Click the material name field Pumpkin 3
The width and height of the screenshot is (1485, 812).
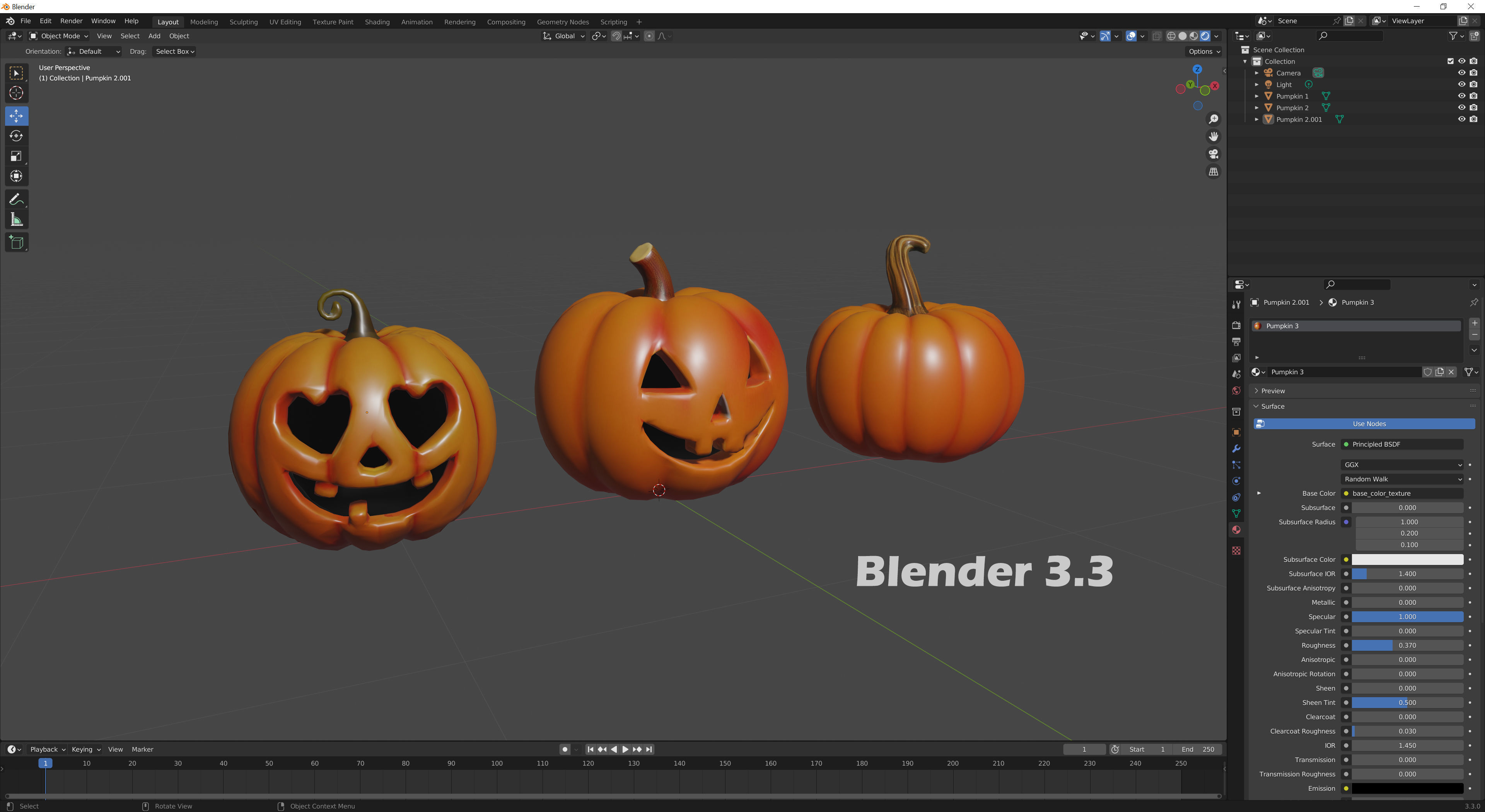1344,372
